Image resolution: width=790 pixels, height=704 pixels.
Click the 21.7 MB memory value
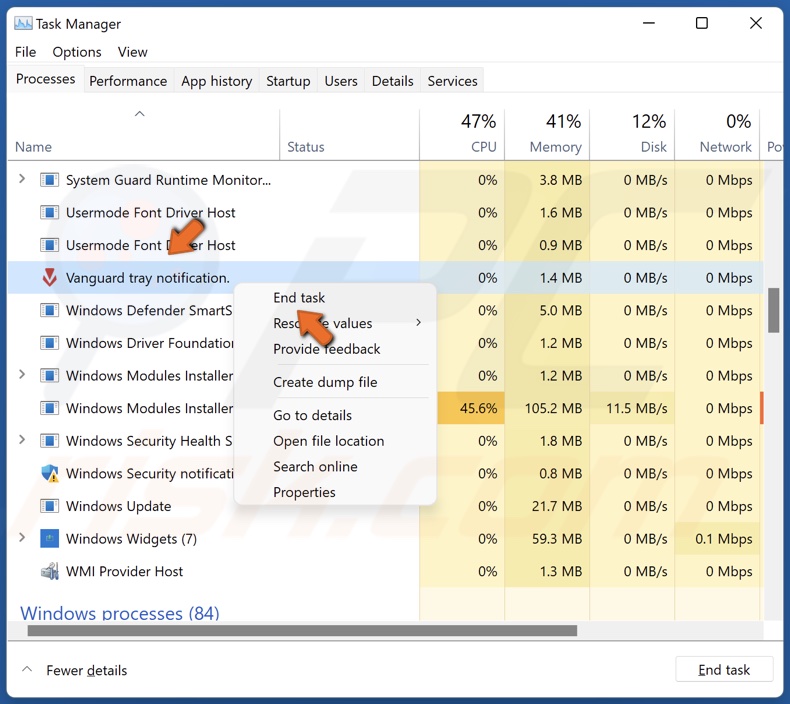[x=557, y=506]
